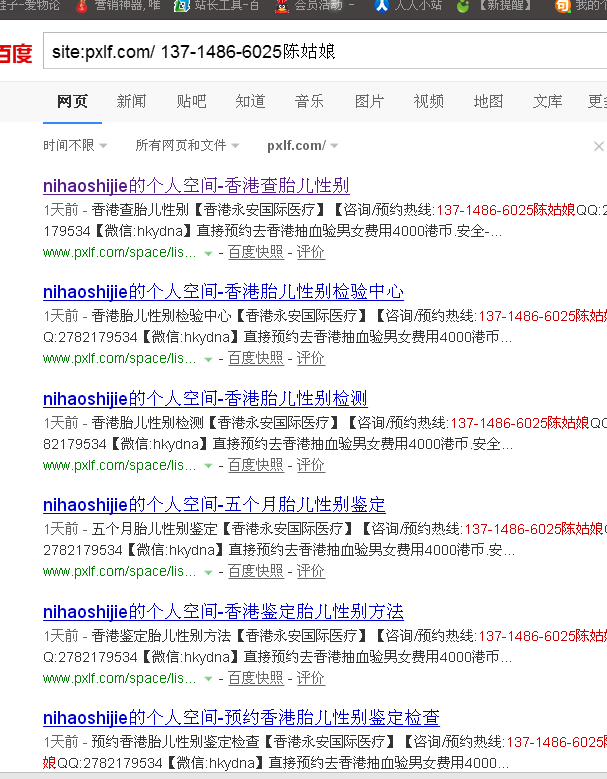Select the 网页 search tab
Screen dimensions: 607x779
coord(72,101)
